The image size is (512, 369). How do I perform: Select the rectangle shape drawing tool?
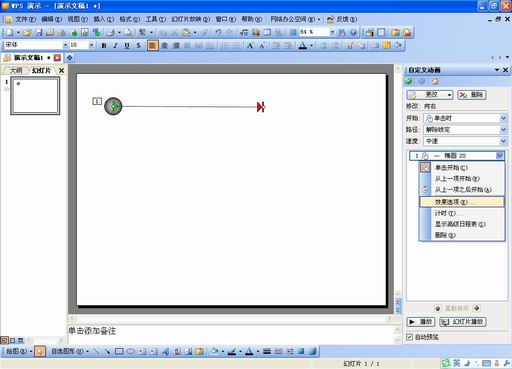point(119,351)
